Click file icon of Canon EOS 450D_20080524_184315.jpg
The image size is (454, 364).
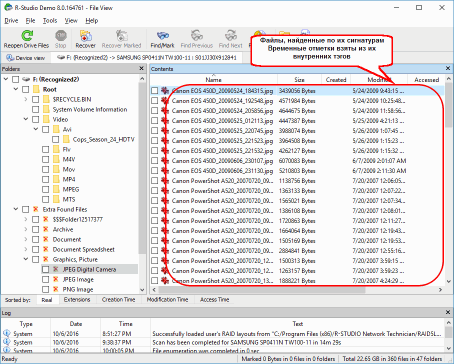coord(165,91)
